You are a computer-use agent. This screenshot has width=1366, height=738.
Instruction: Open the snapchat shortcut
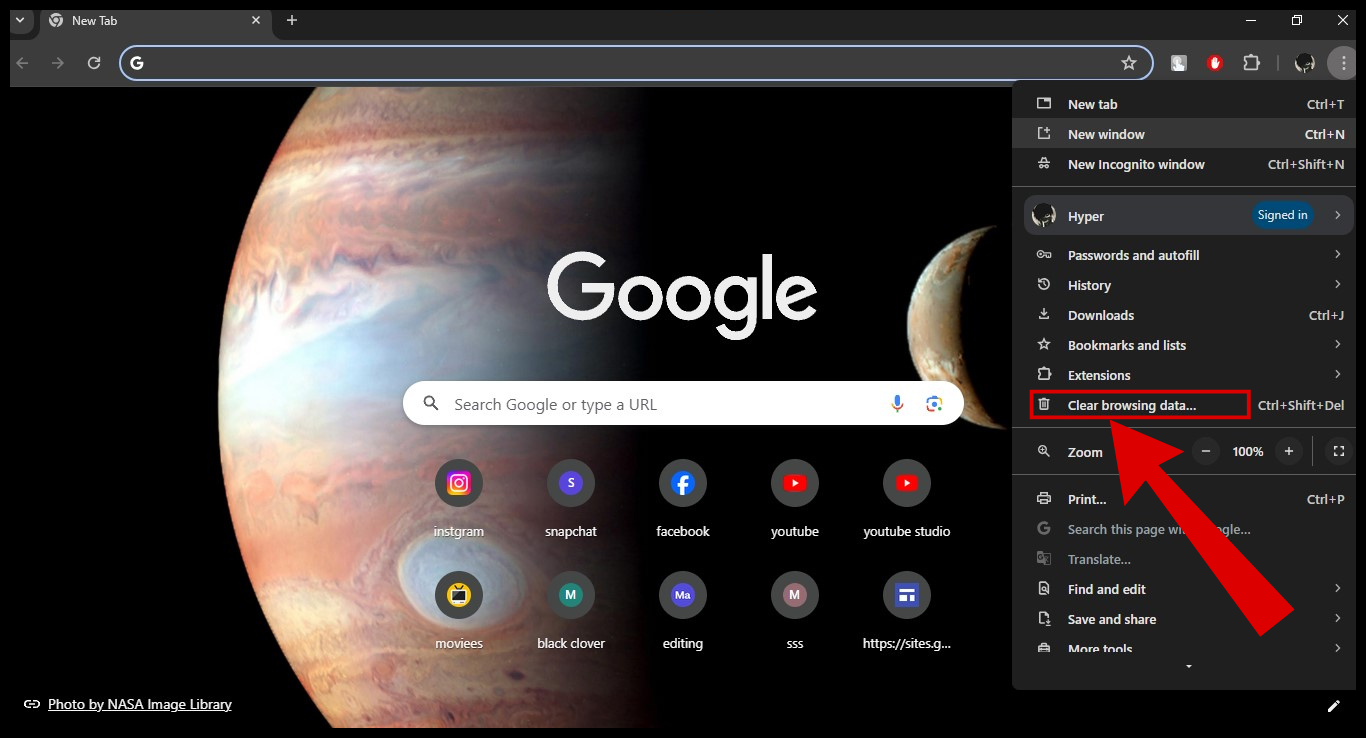click(571, 497)
